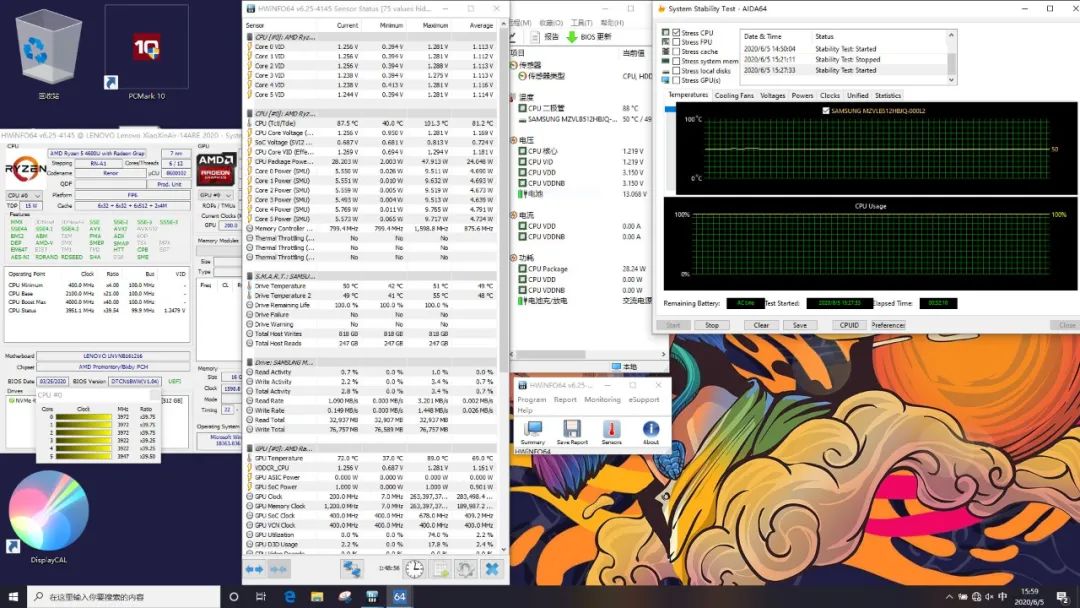Viewport: 1080px width, 608px height.
Task: Uncheck the Stress CPU checkbox
Action: tap(677, 33)
